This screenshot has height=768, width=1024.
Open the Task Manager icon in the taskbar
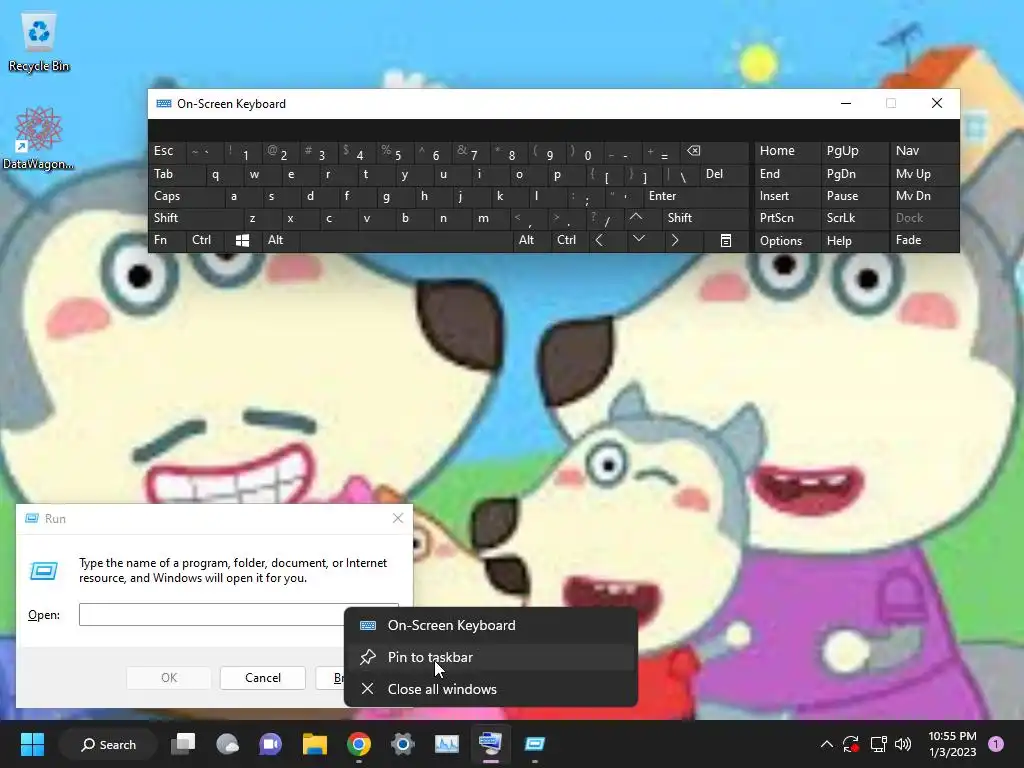click(x=447, y=744)
